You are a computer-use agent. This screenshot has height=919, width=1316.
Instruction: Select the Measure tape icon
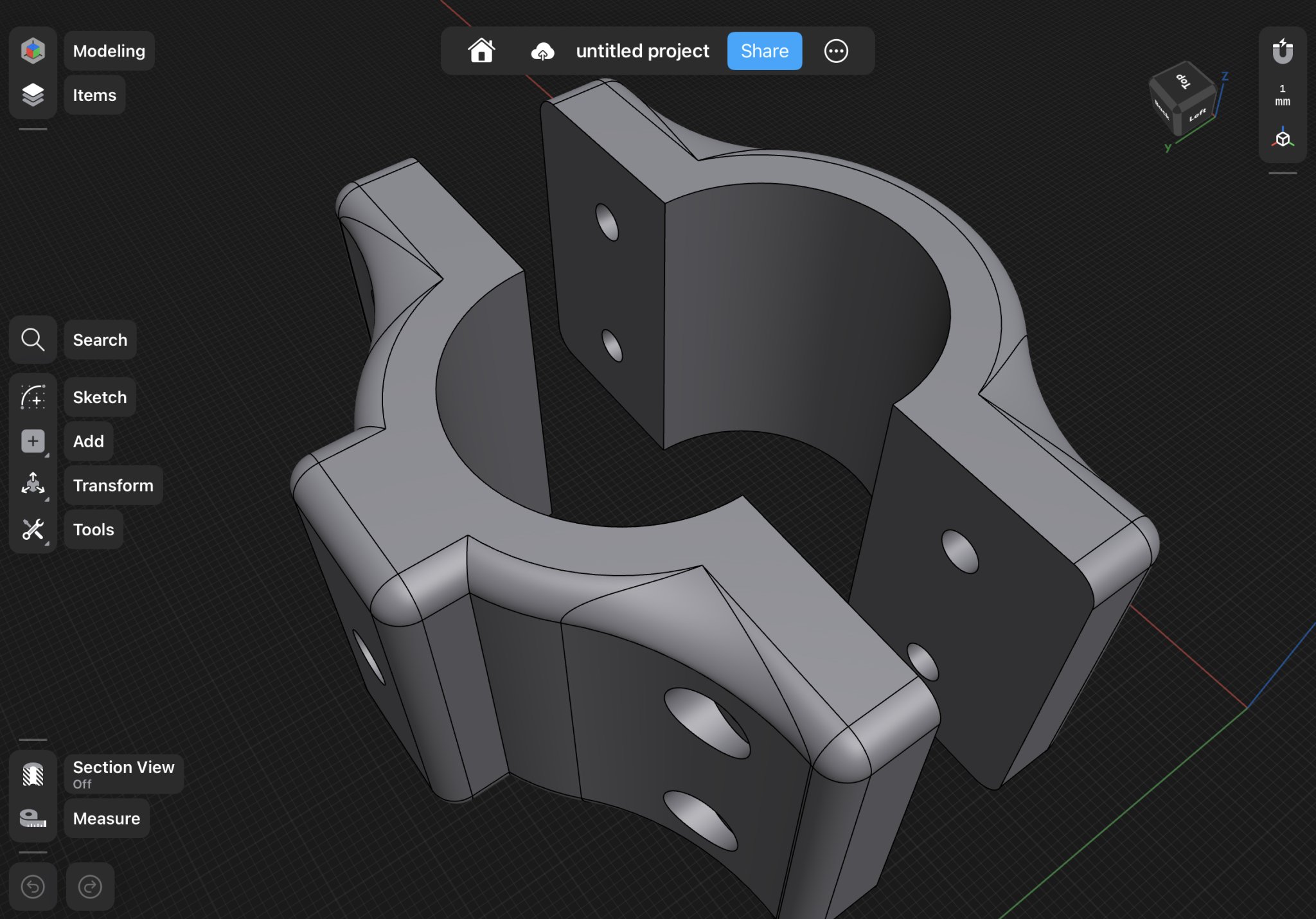(x=33, y=819)
